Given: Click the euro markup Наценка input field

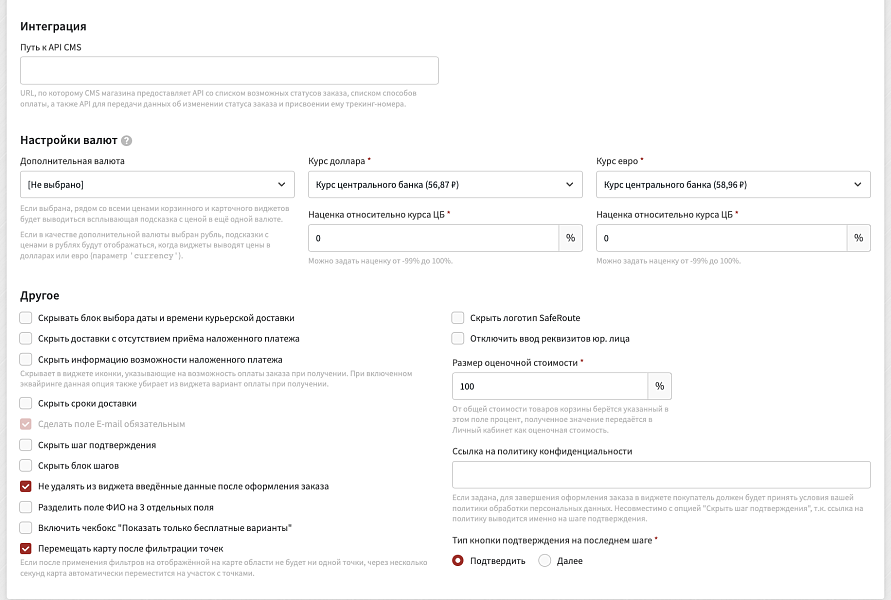Looking at the screenshot, I should pos(722,238).
